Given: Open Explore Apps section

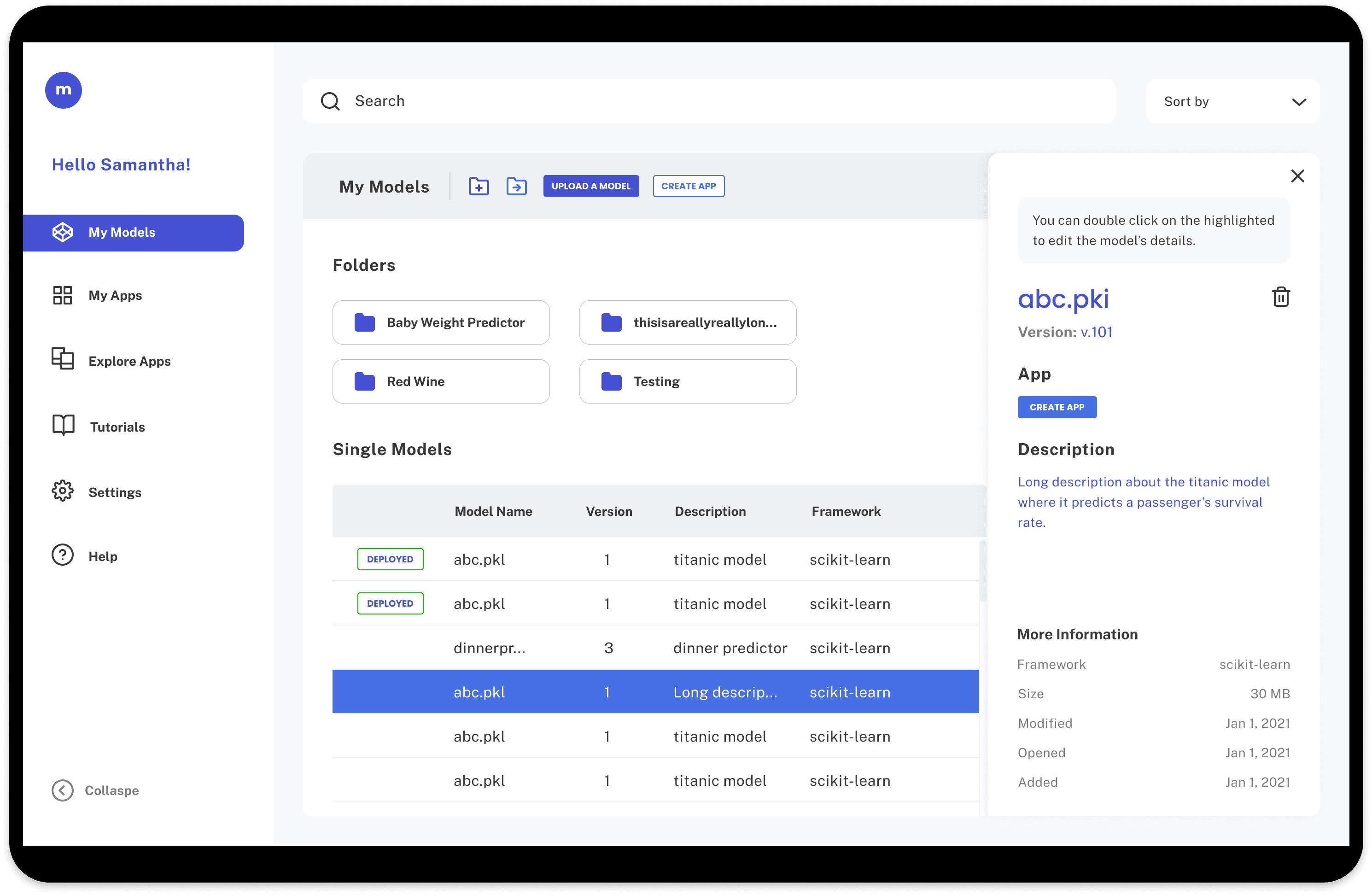Looking at the screenshot, I should pos(129,361).
